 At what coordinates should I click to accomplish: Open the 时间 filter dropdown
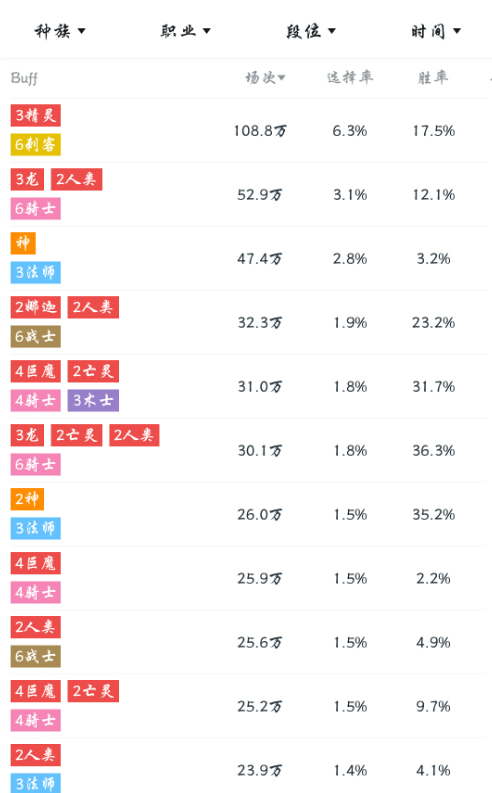click(436, 31)
